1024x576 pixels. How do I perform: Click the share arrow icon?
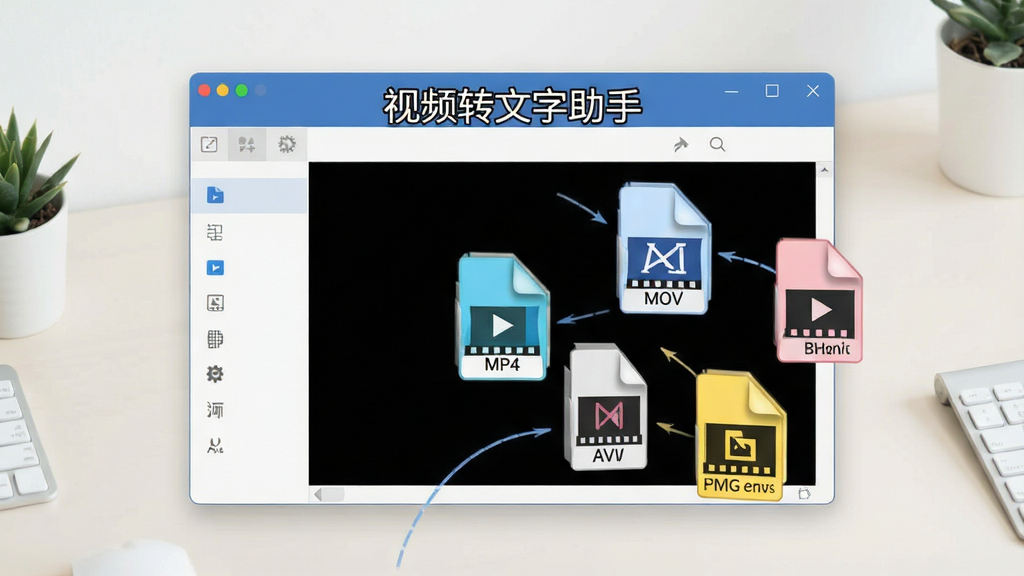coord(680,144)
